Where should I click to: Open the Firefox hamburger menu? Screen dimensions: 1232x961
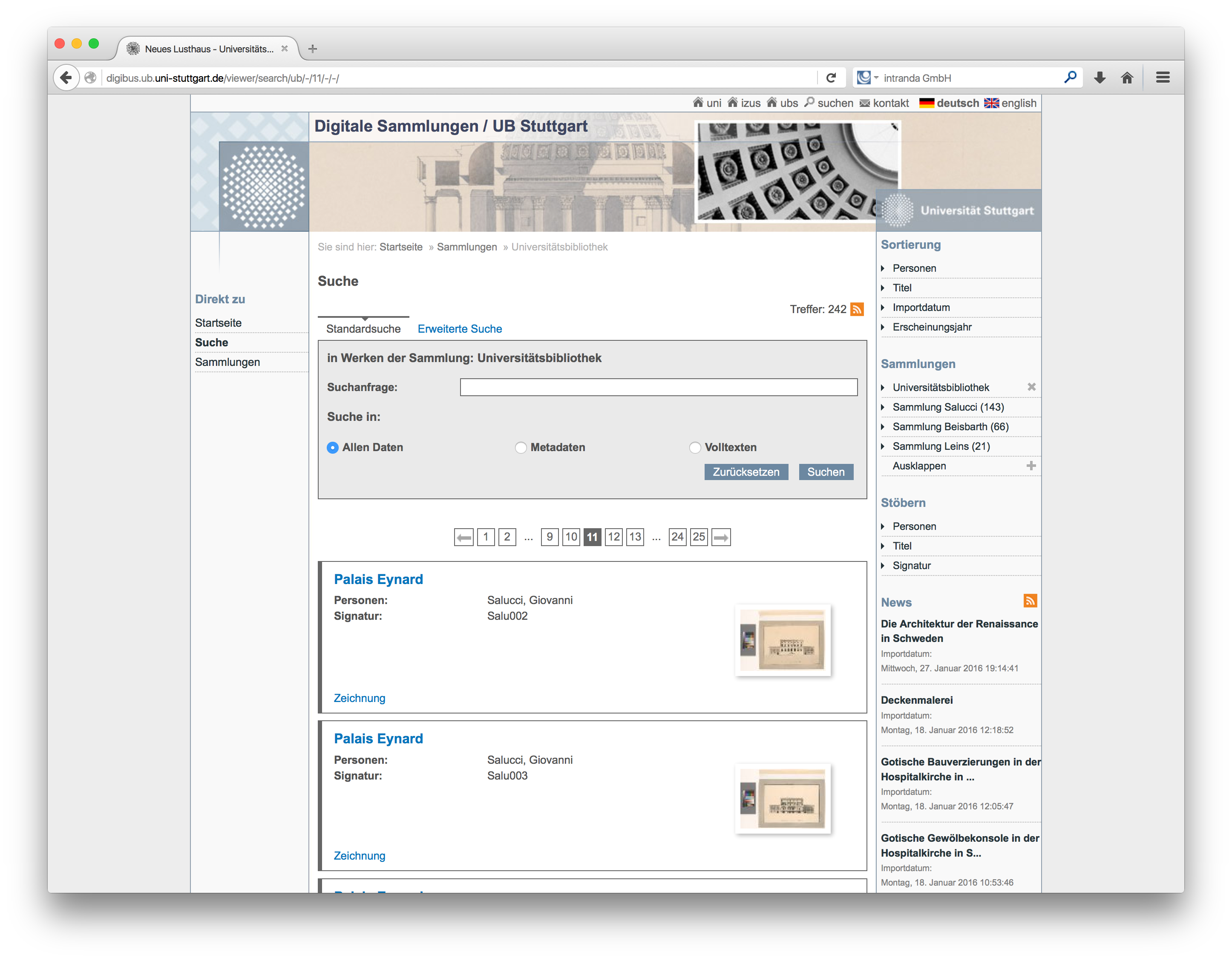click(1163, 78)
